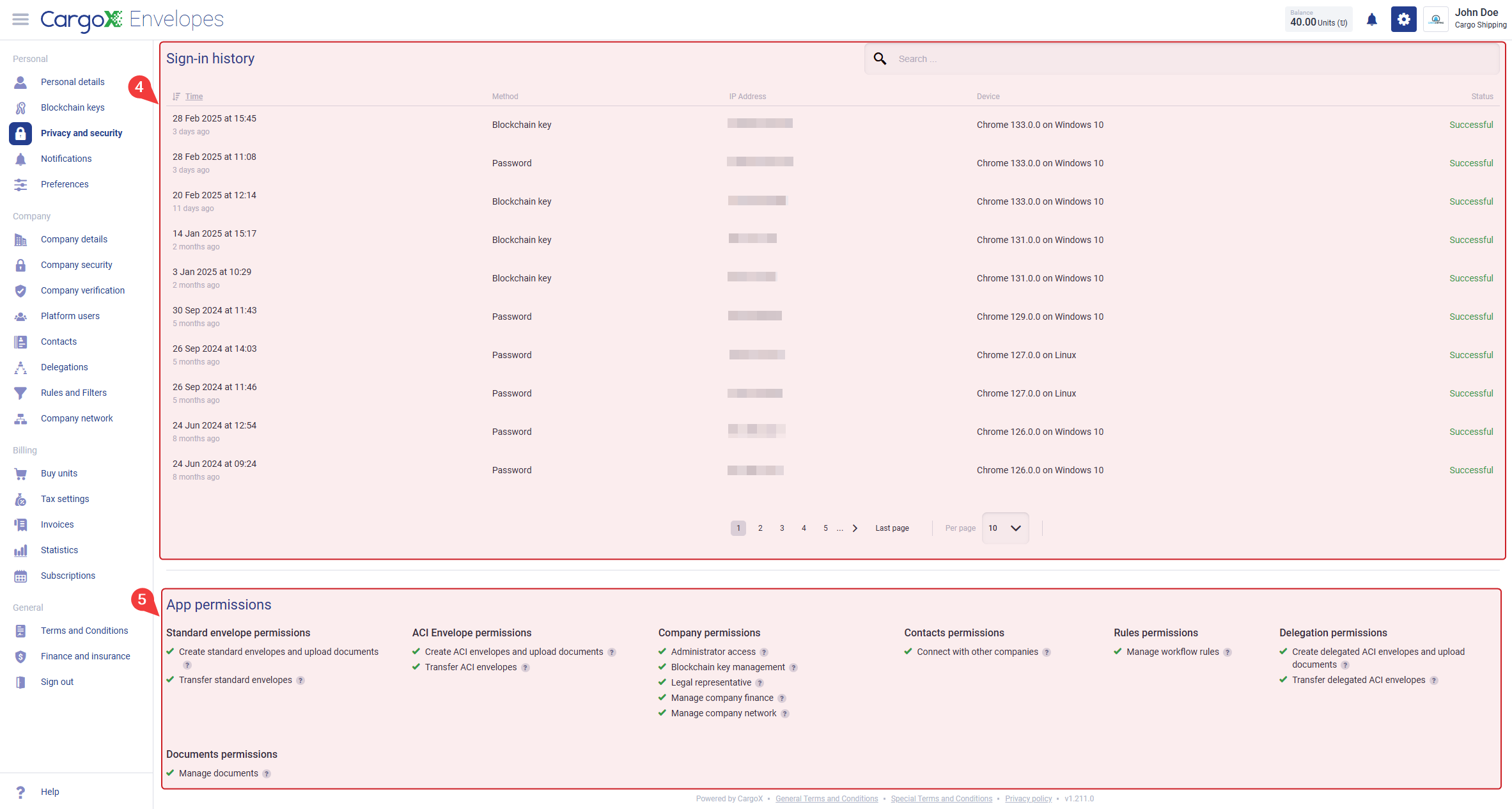
Task: Click the Help question mark icon
Action: click(x=20, y=792)
